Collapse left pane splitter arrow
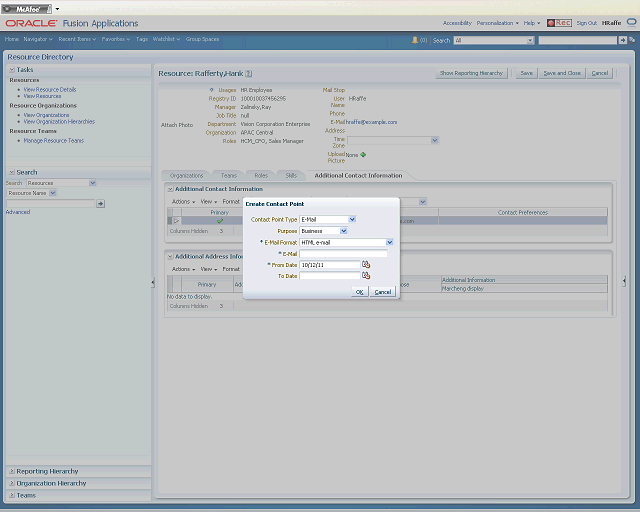 (x=153, y=282)
